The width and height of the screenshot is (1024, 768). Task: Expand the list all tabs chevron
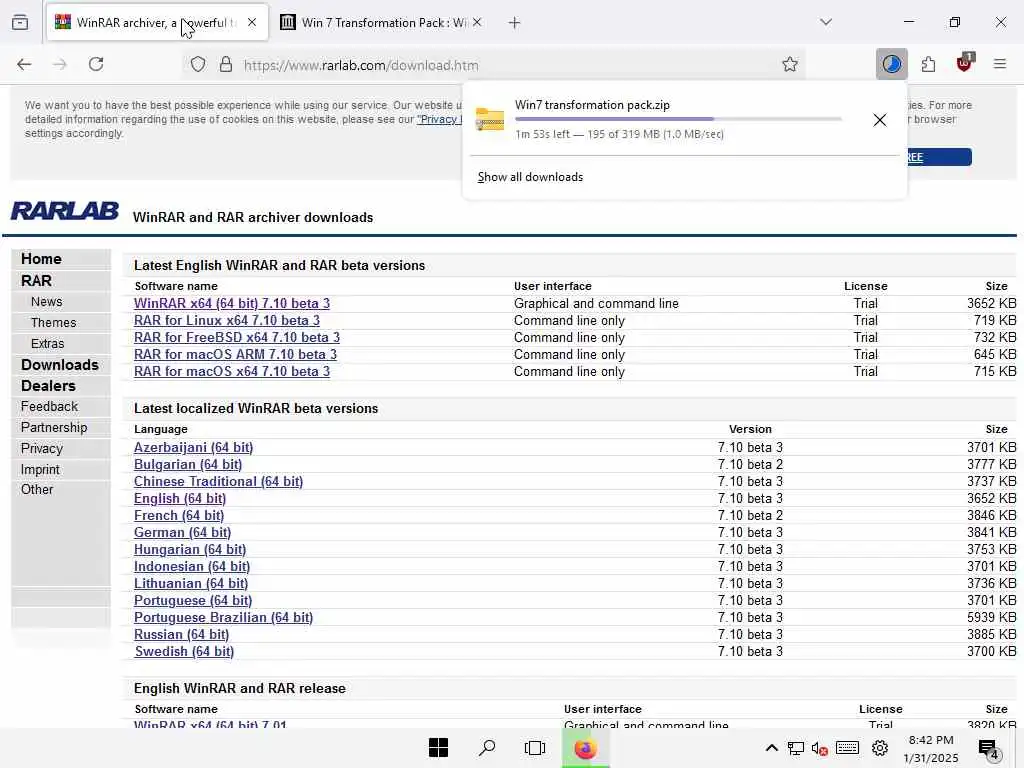[x=826, y=22]
